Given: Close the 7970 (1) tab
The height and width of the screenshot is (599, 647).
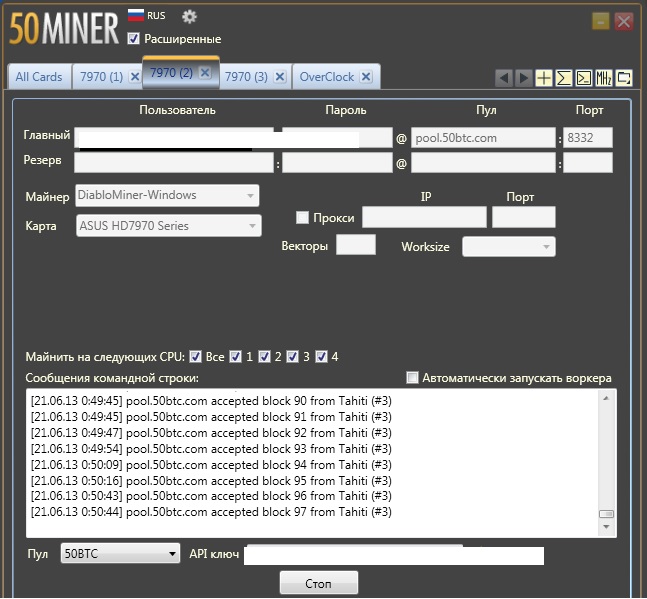Looking at the screenshot, I should click(x=135, y=77).
